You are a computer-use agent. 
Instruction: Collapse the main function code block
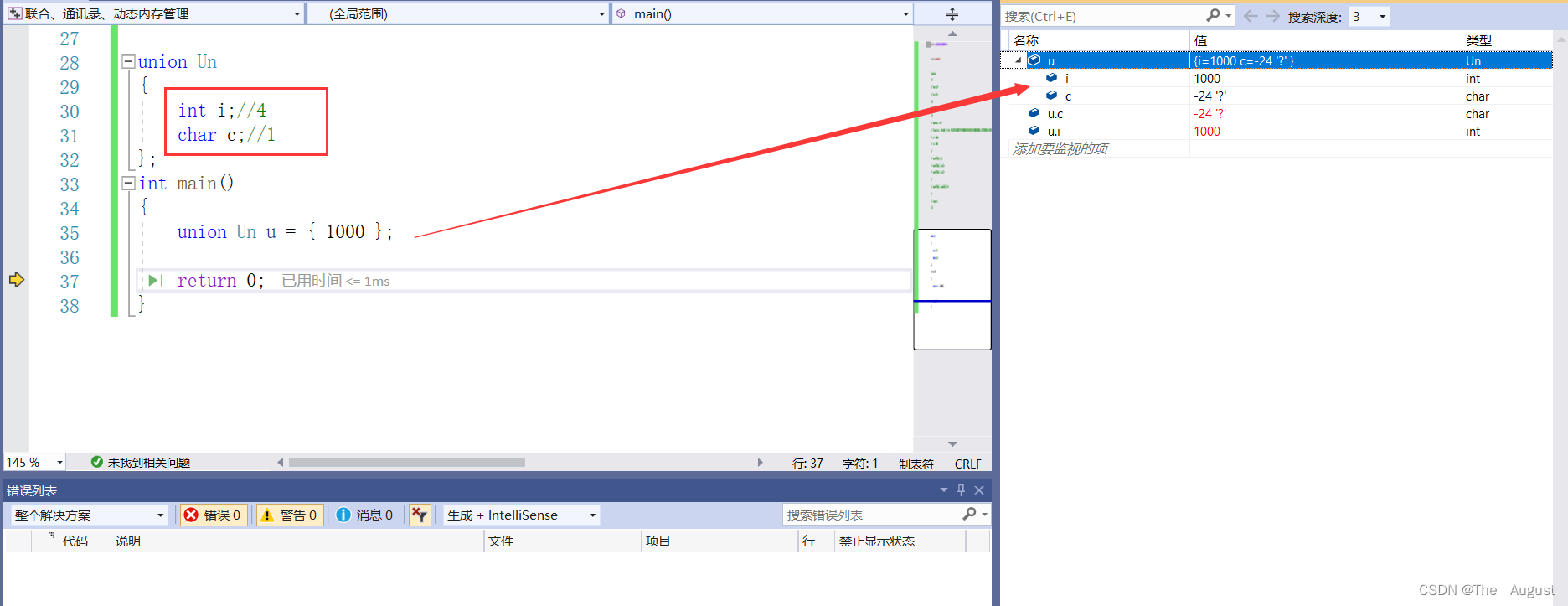tap(128, 183)
